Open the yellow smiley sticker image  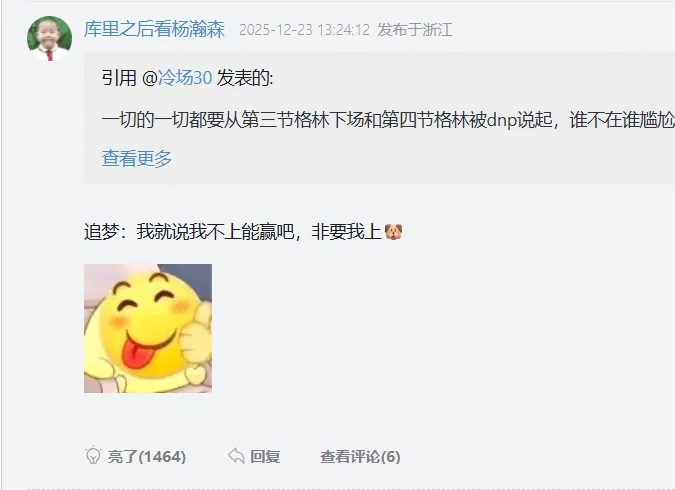pos(148,328)
